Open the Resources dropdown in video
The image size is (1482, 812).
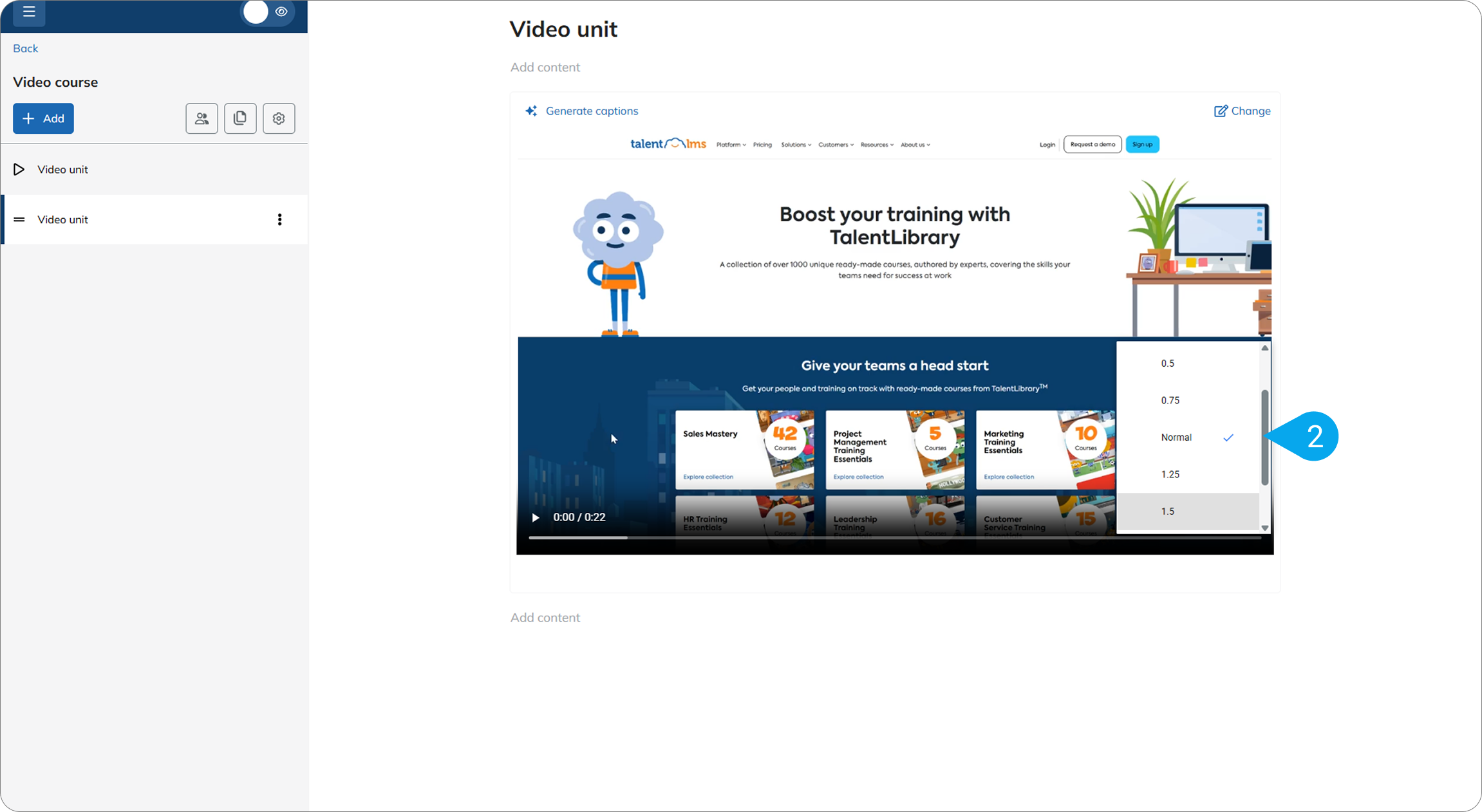(877, 145)
